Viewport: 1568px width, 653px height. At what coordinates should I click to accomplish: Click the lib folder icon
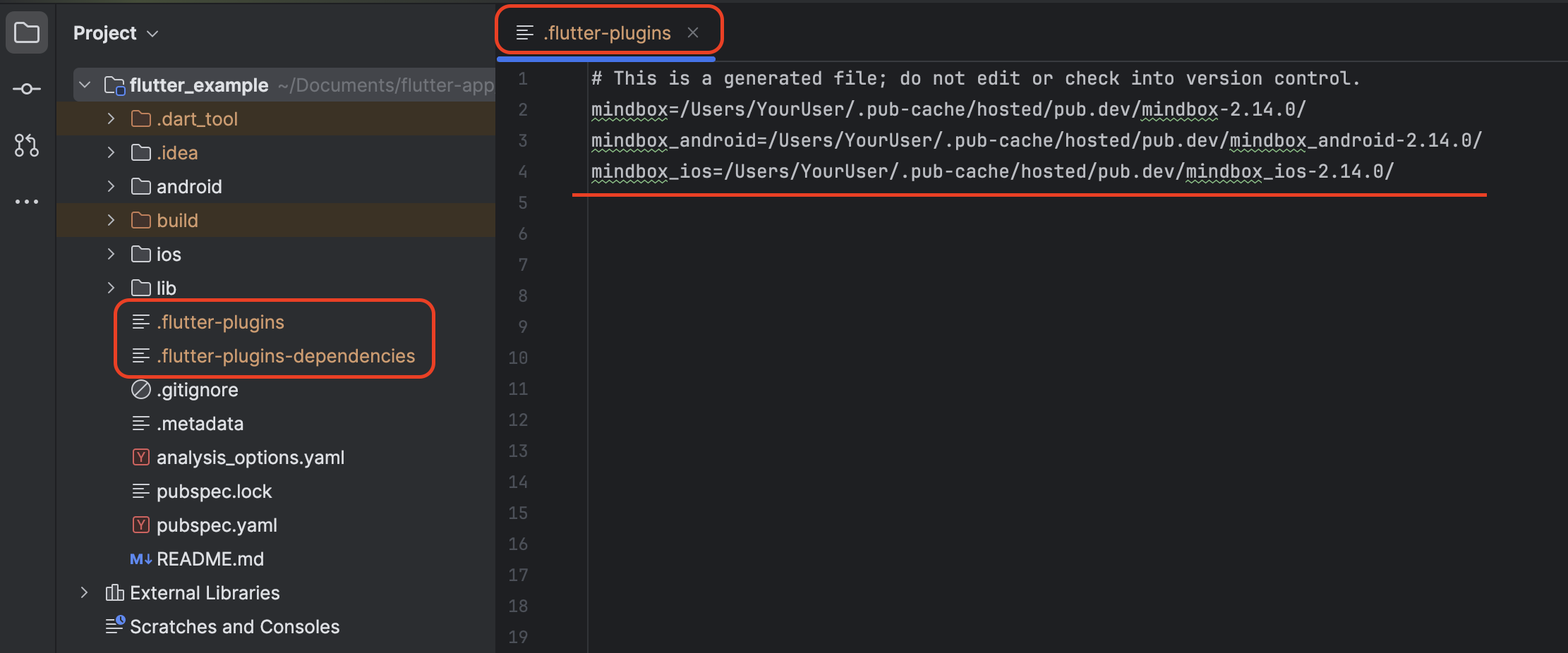[141, 288]
